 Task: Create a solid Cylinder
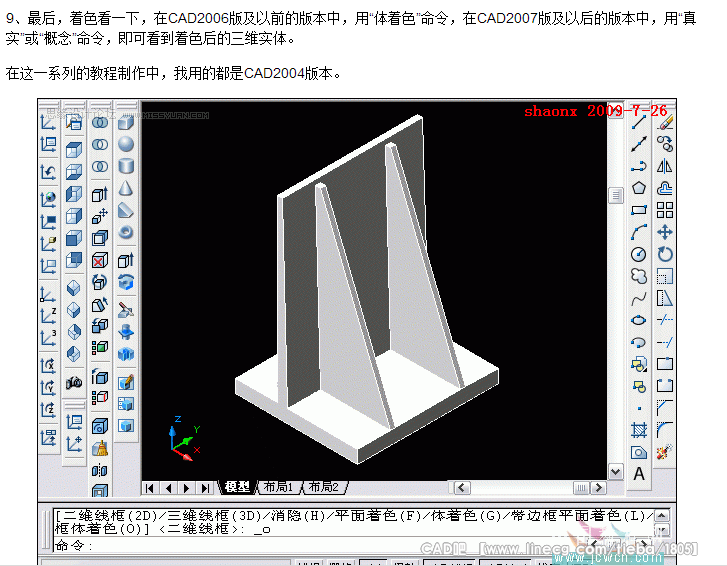tap(126, 166)
